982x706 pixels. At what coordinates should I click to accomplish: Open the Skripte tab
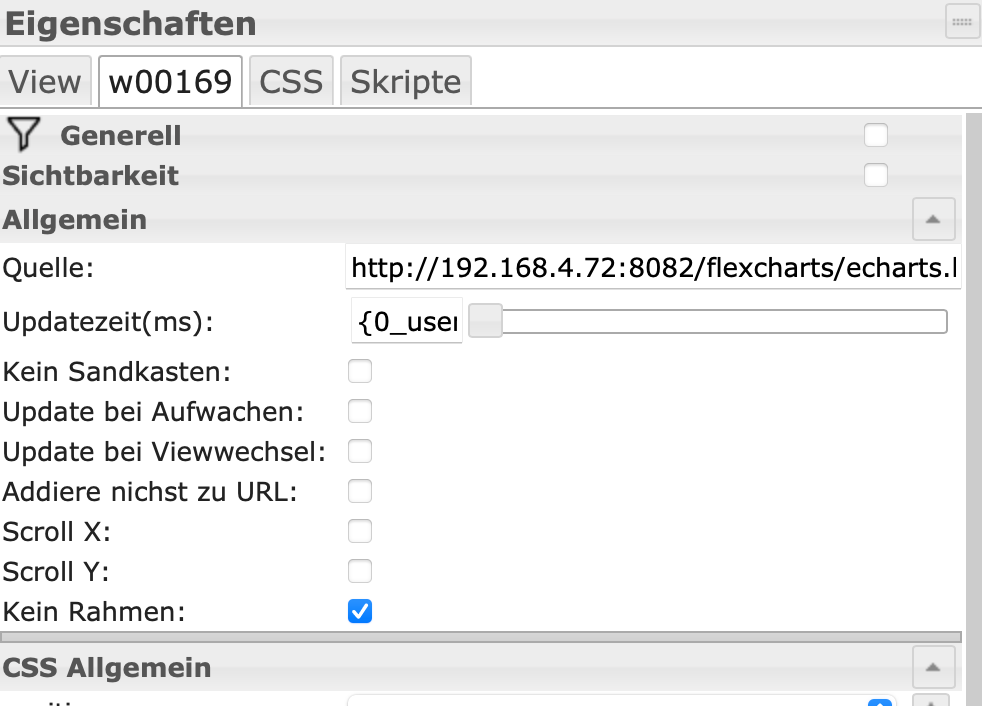[405, 81]
